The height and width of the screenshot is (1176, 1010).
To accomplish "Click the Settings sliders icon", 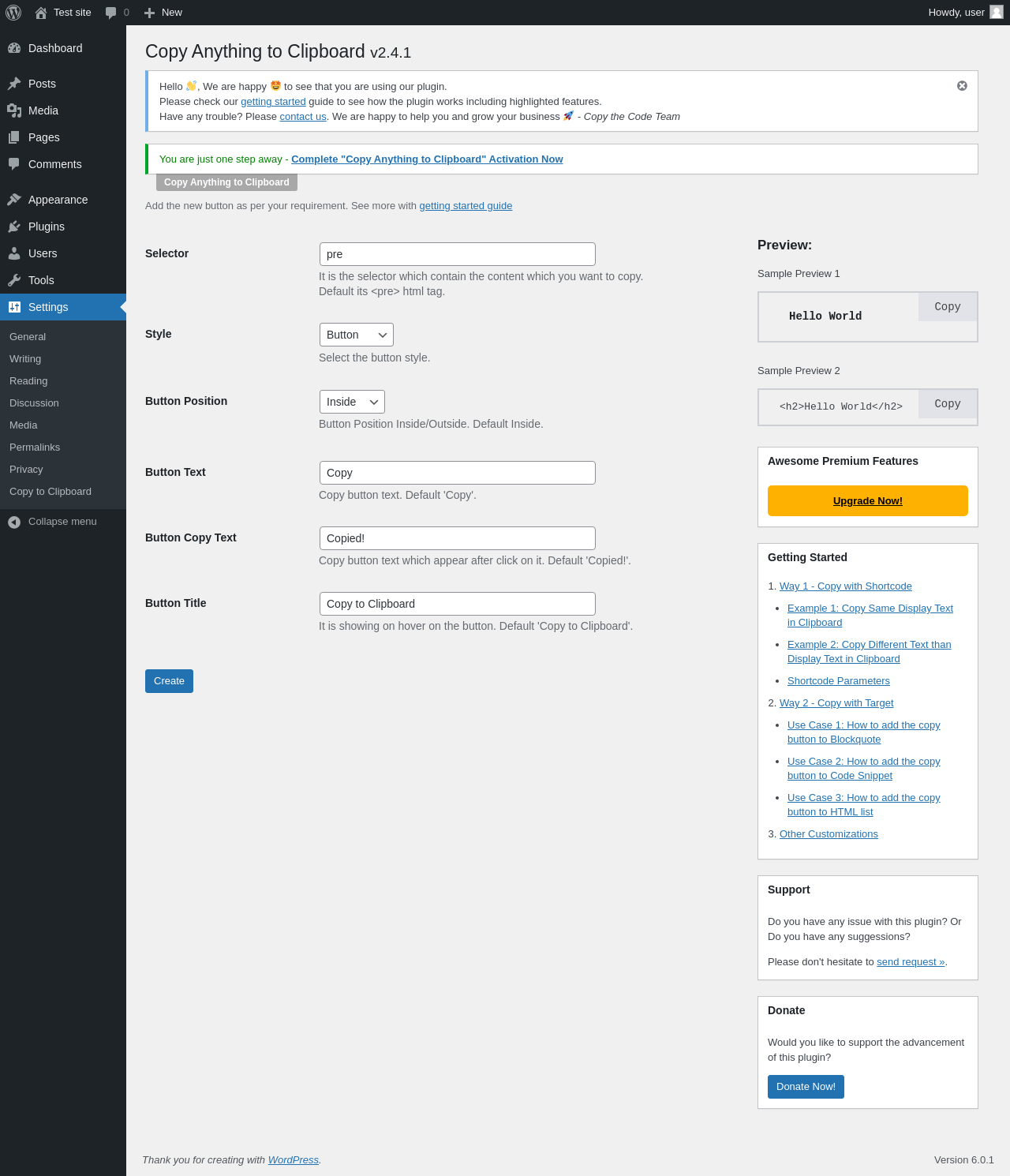I will click(14, 307).
